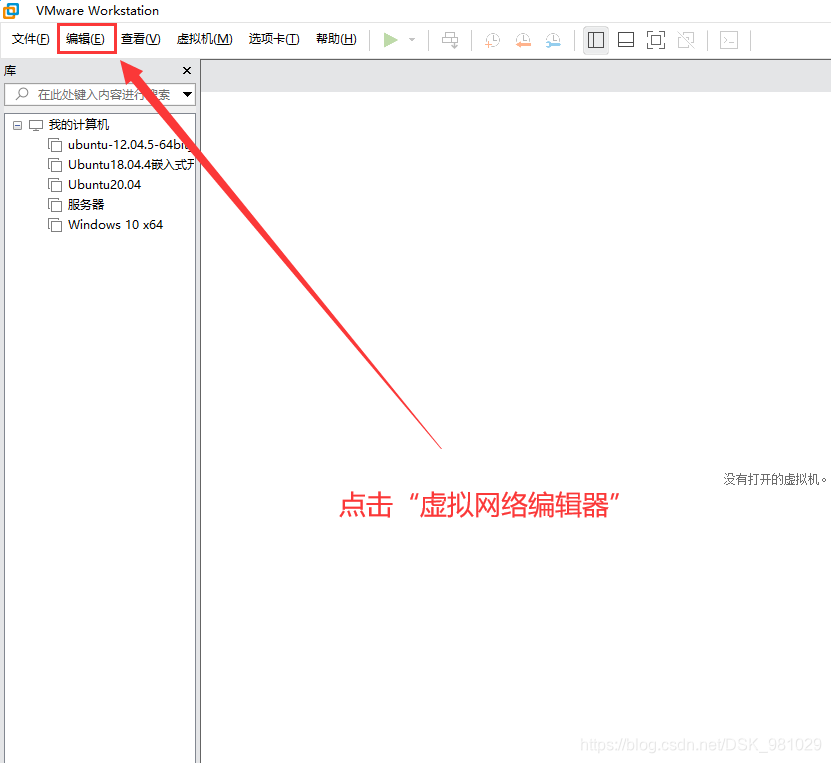Click the take snapshot clock icon
This screenshot has height=763, width=831.
coord(492,40)
